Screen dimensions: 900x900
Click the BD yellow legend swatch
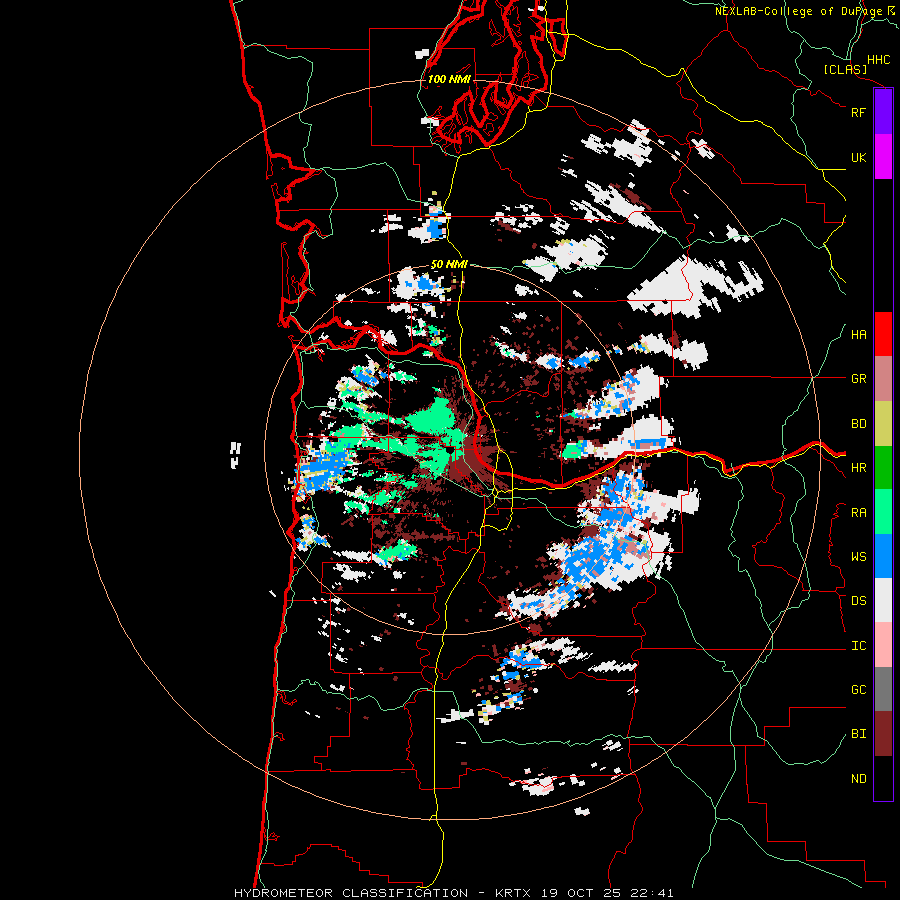(883, 423)
